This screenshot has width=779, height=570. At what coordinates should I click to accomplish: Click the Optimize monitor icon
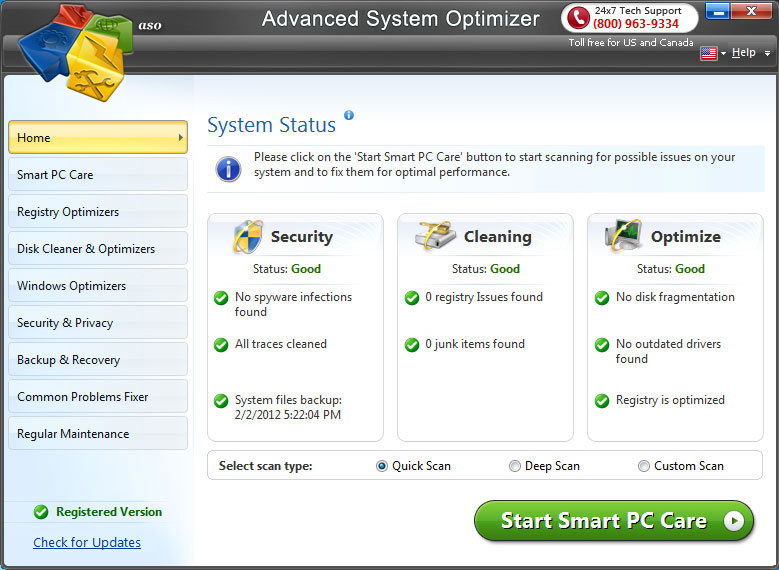pyautogui.click(x=624, y=237)
